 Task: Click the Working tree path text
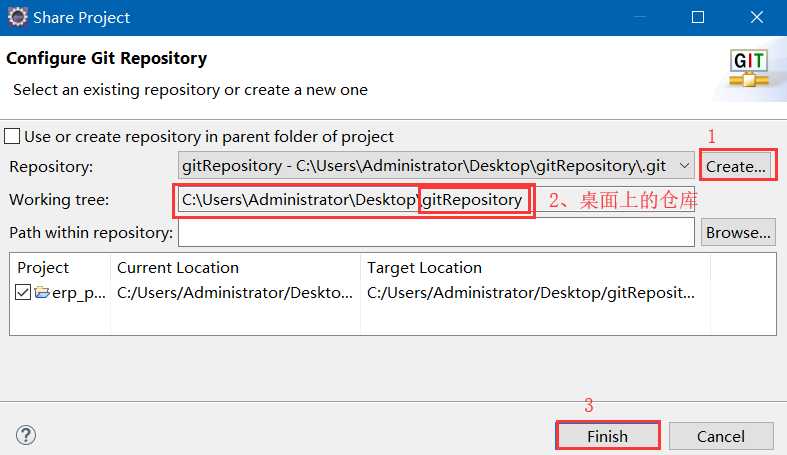pos(350,200)
